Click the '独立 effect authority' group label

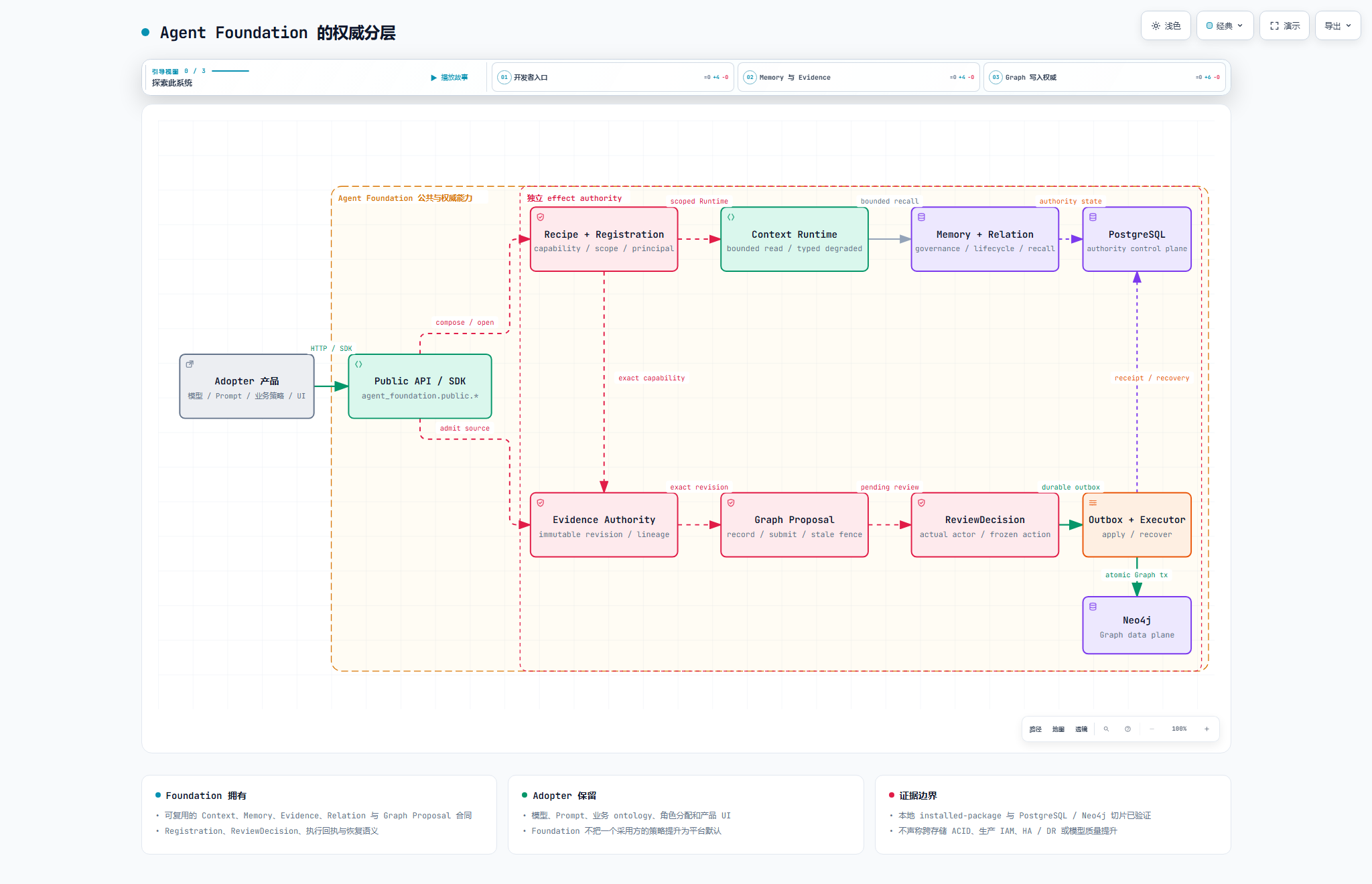(574, 198)
